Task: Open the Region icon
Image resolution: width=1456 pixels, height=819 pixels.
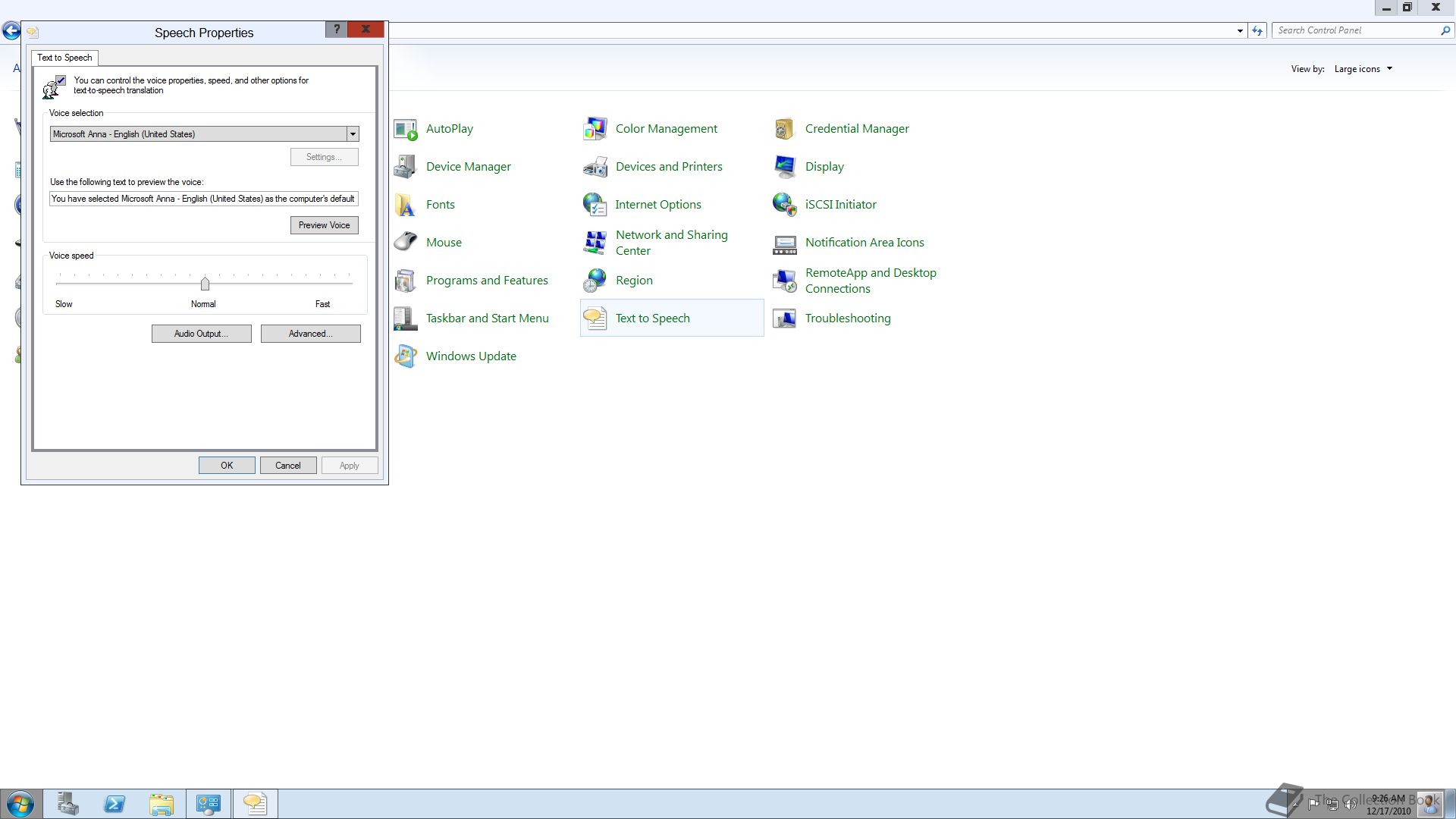Action: point(595,281)
